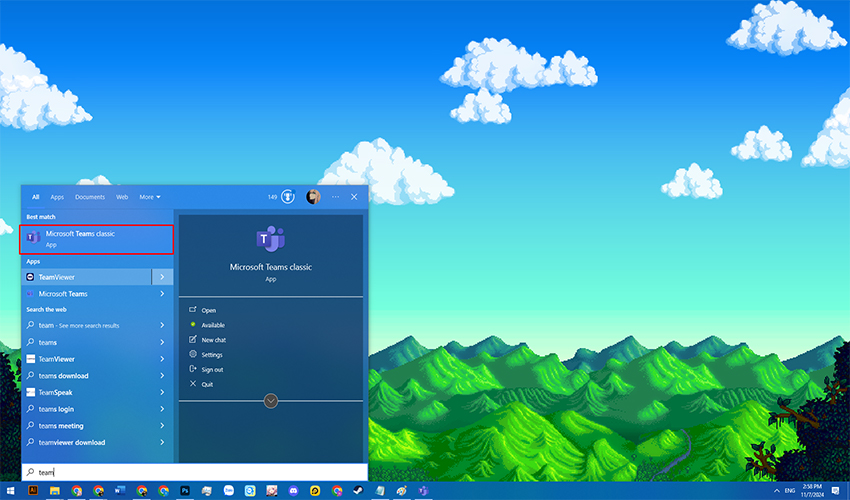Switch to the Documents search tab
850x500 pixels.
pyautogui.click(x=90, y=197)
